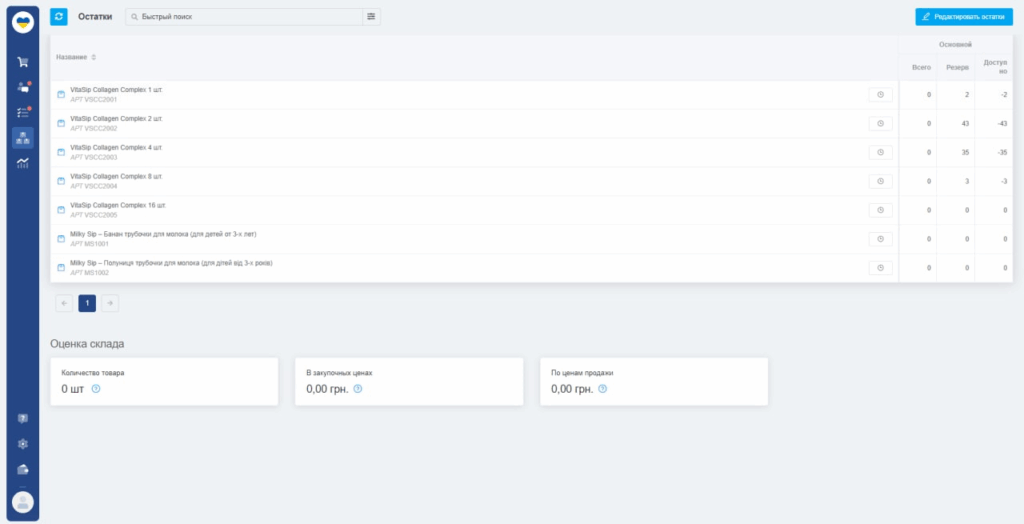Screen dimensions: 1024x524
Task: Open history clock for VitaSip Collagen Complex 1 шт
Action: [880, 94]
